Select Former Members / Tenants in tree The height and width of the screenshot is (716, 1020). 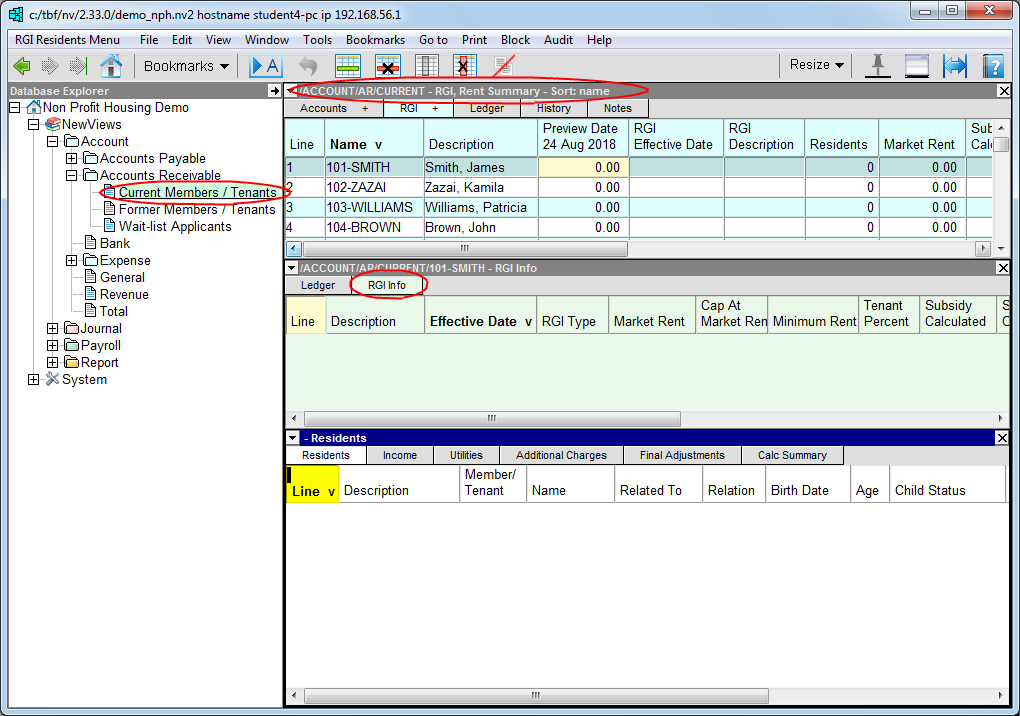tap(197, 209)
